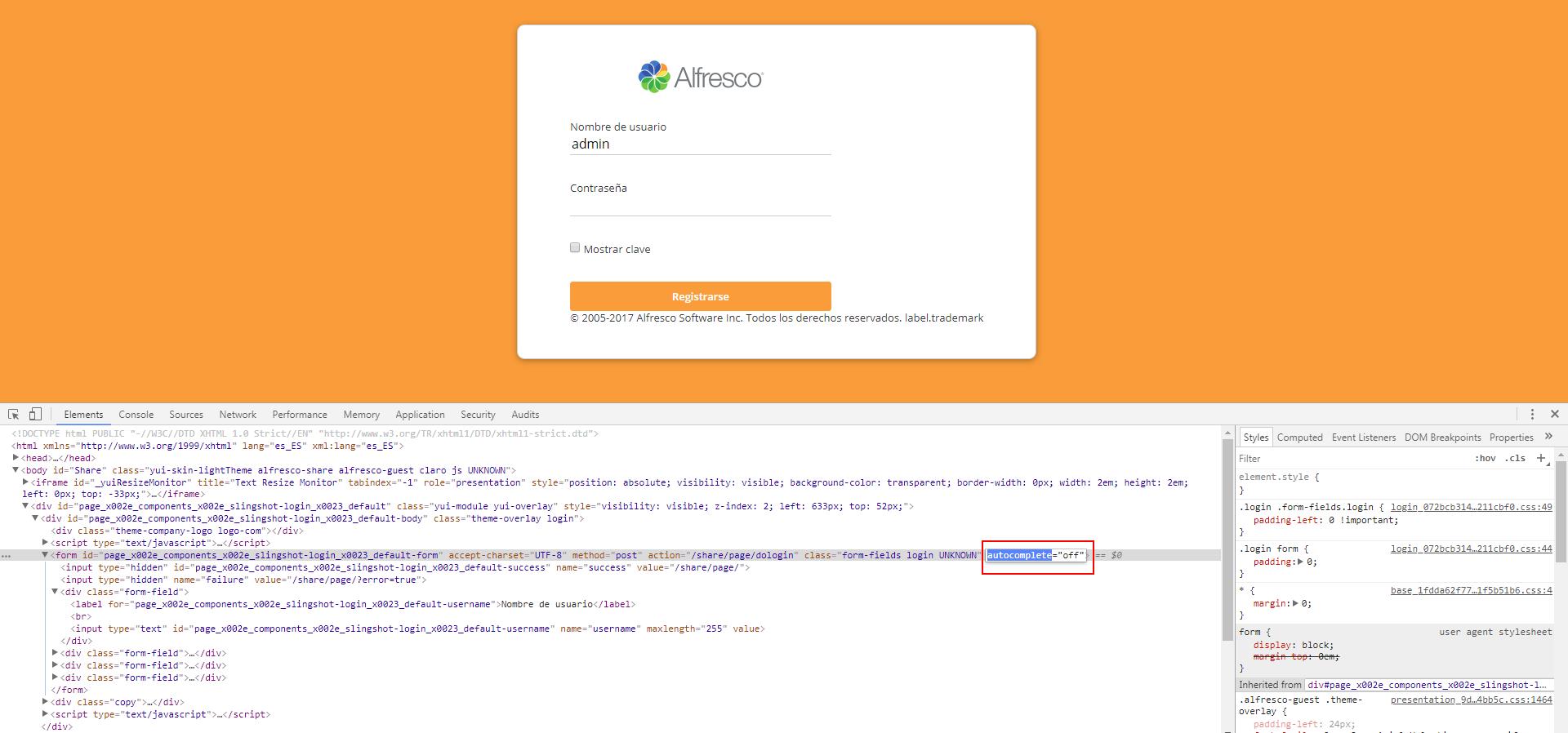Collapse the login form element node
1568x733 pixels.
coord(45,555)
